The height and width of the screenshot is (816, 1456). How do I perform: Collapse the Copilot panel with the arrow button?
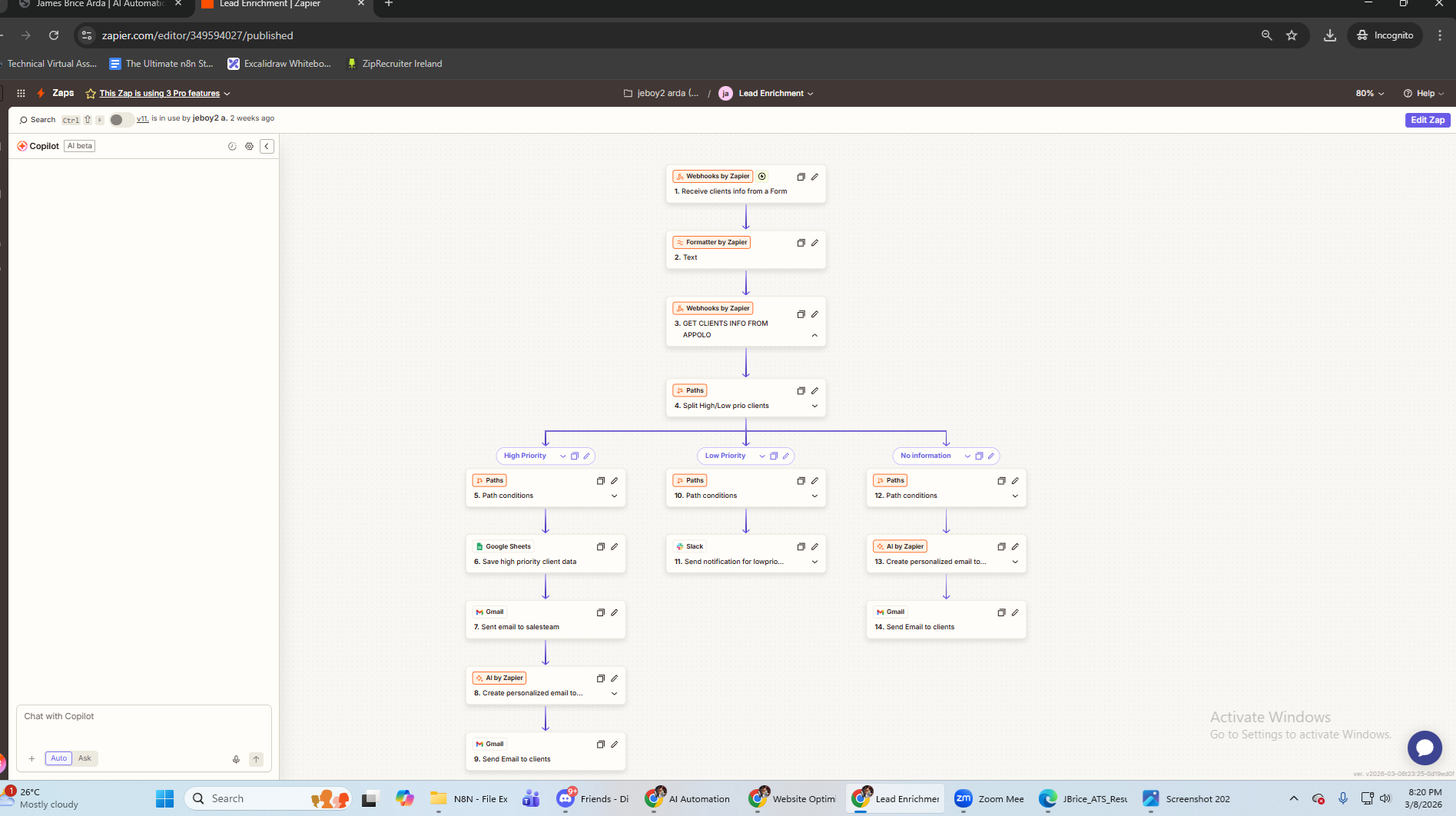click(x=267, y=146)
